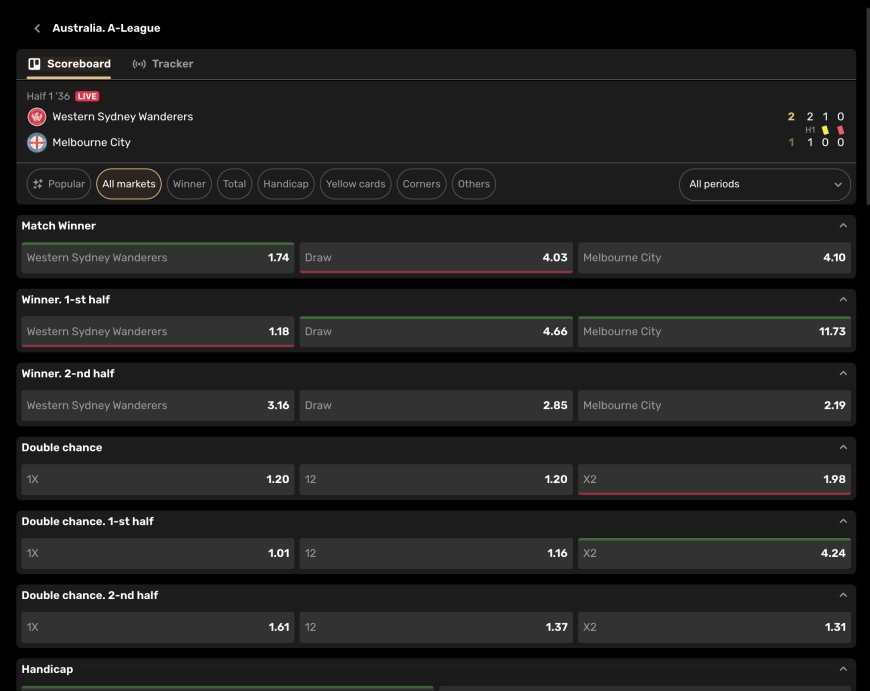Pick first half Draw at 4.66
Viewport: 870px width, 691px height.
tap(436, 331)
